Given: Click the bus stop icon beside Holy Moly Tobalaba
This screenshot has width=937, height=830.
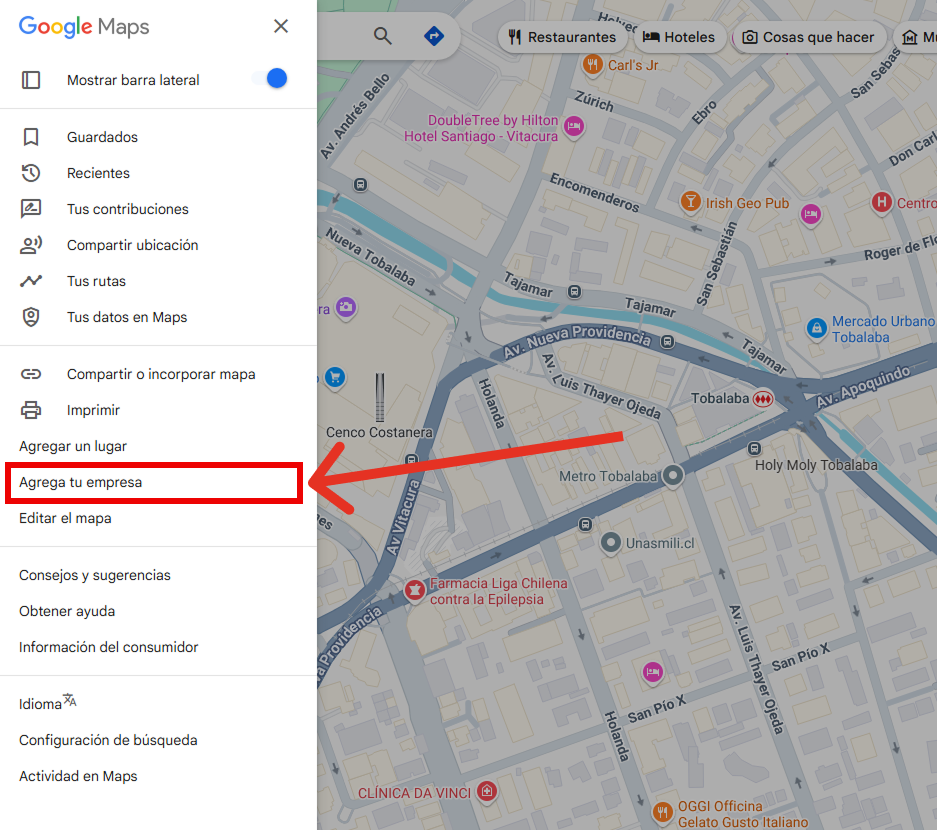Looking at the screenshot, I should 754,448.
